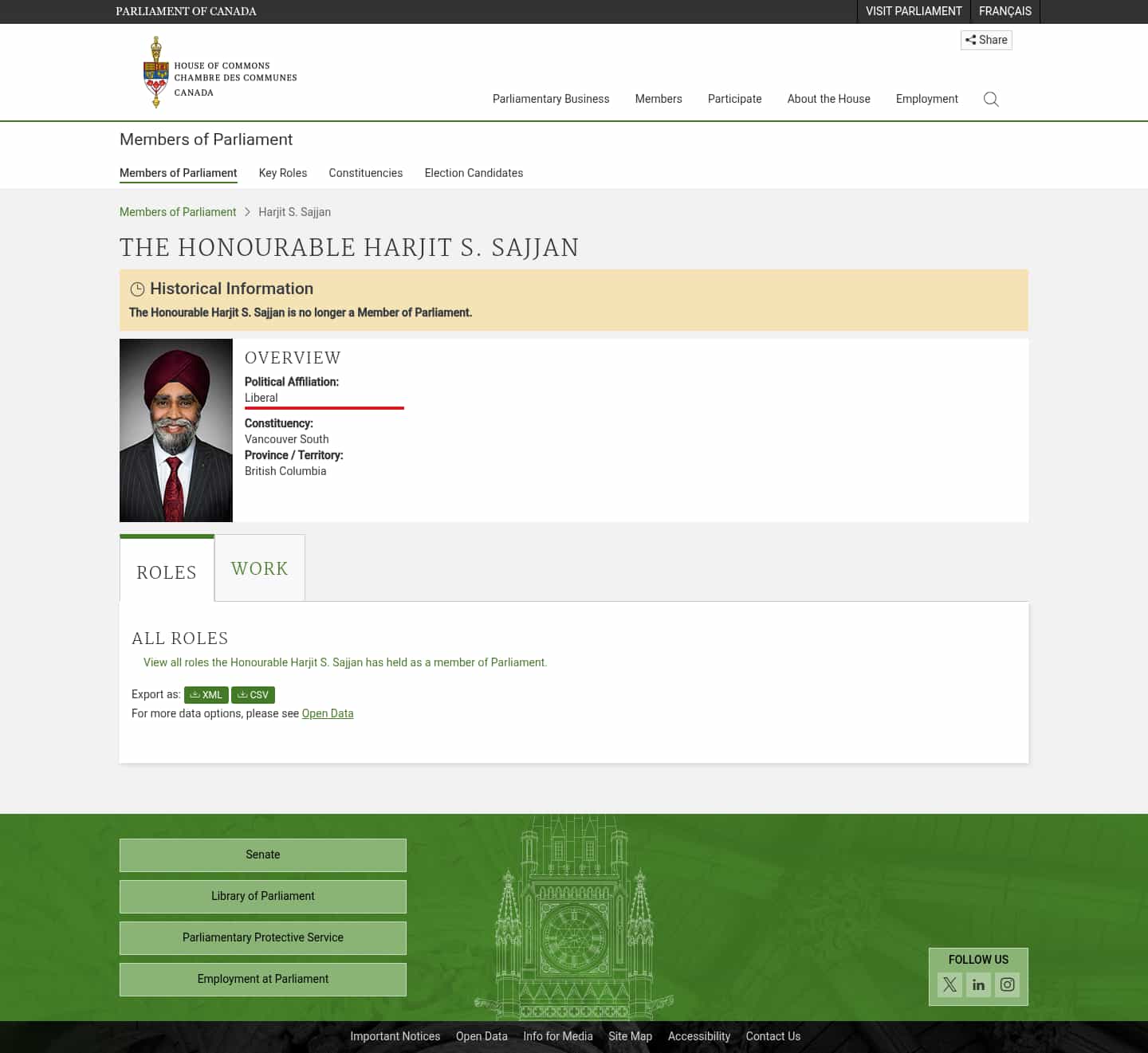Expand the Members menu

[658, 99]
